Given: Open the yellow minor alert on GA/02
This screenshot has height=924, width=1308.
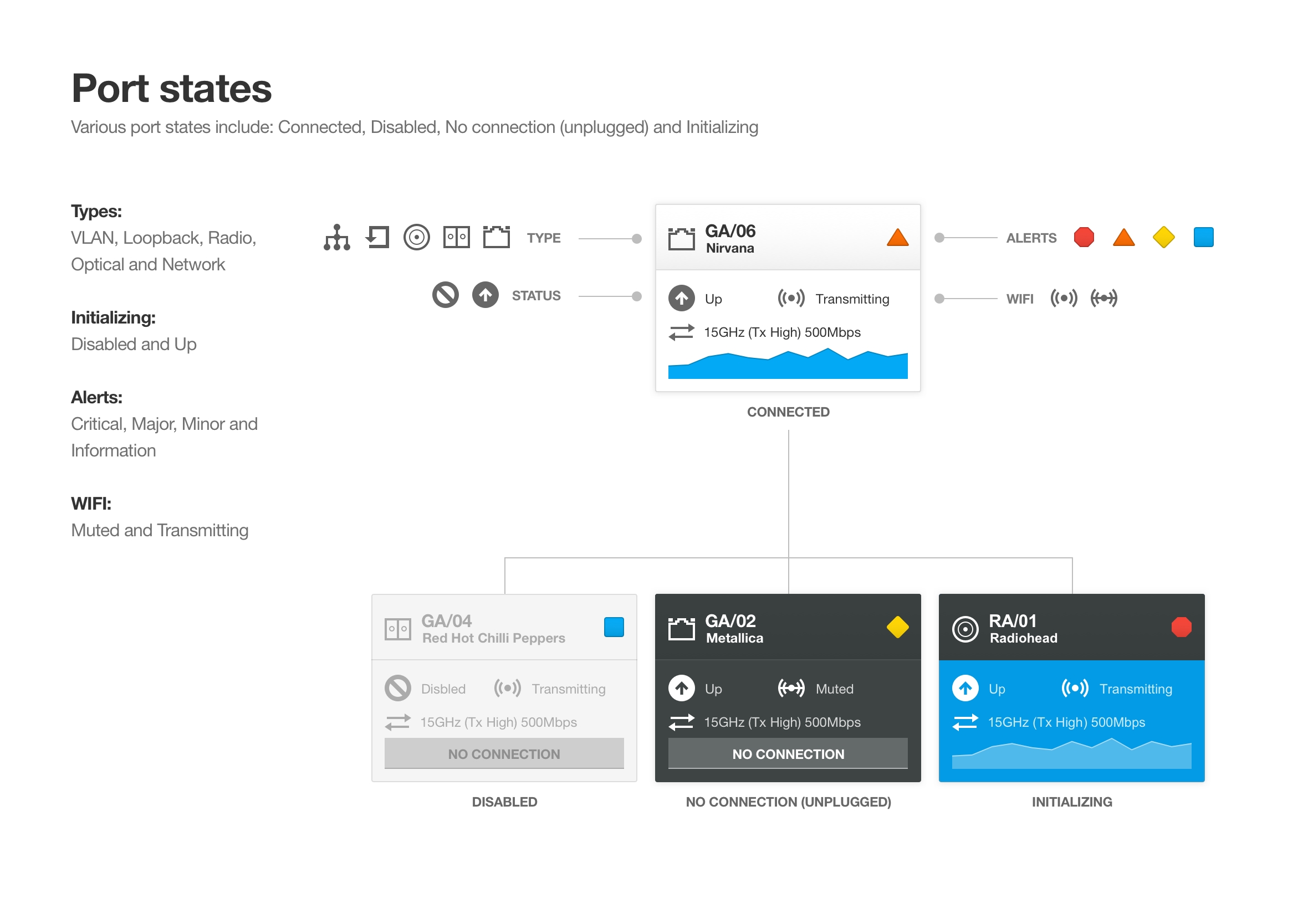Looking at the screenshot, I should pyautogui.click(x=897, y=628).
